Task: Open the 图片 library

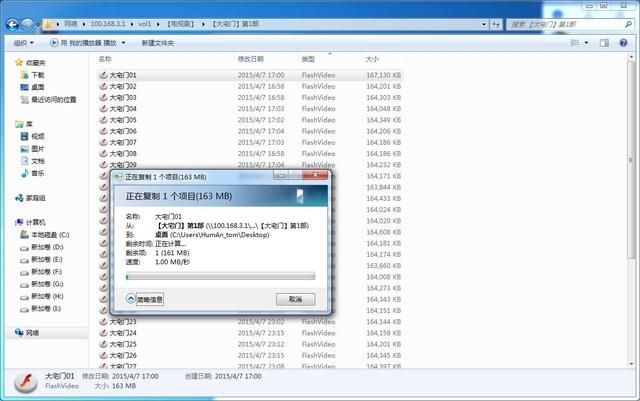Action: point(38,149)
